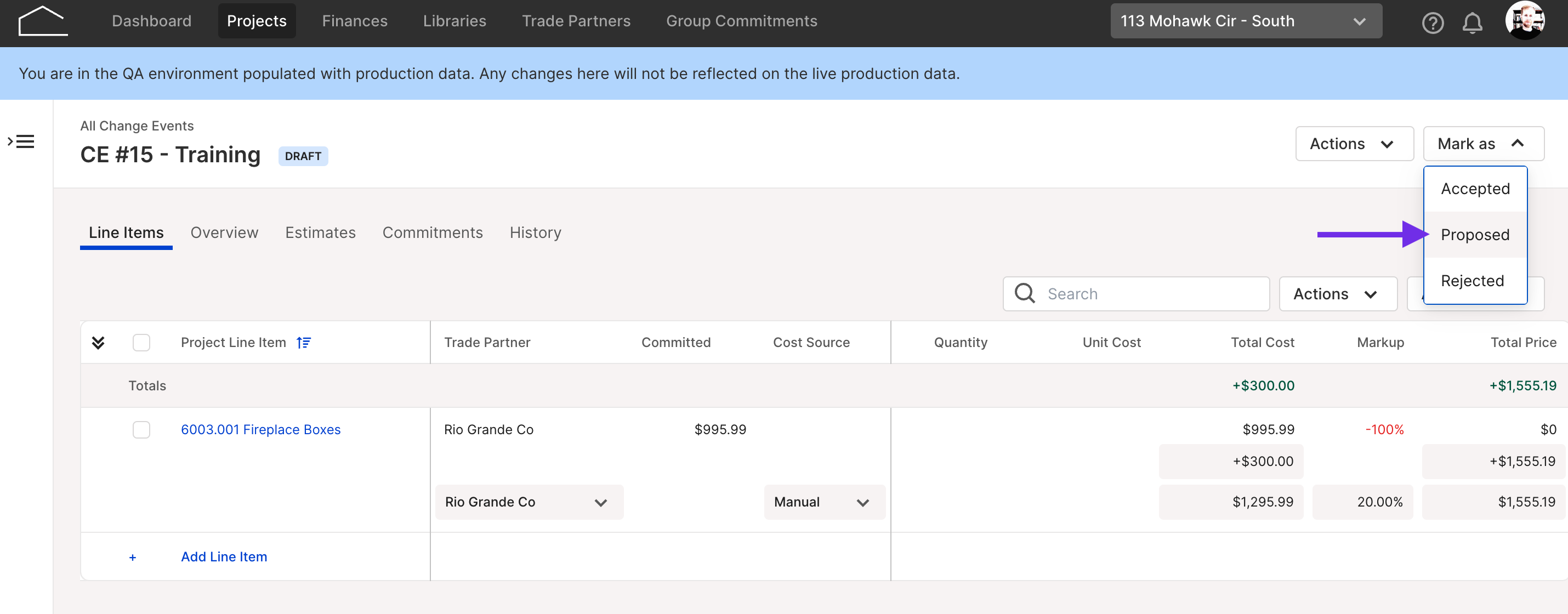Screen dimensions: 1568x614
Task: Switch to the Commitments tab
Action: [432, 232]
